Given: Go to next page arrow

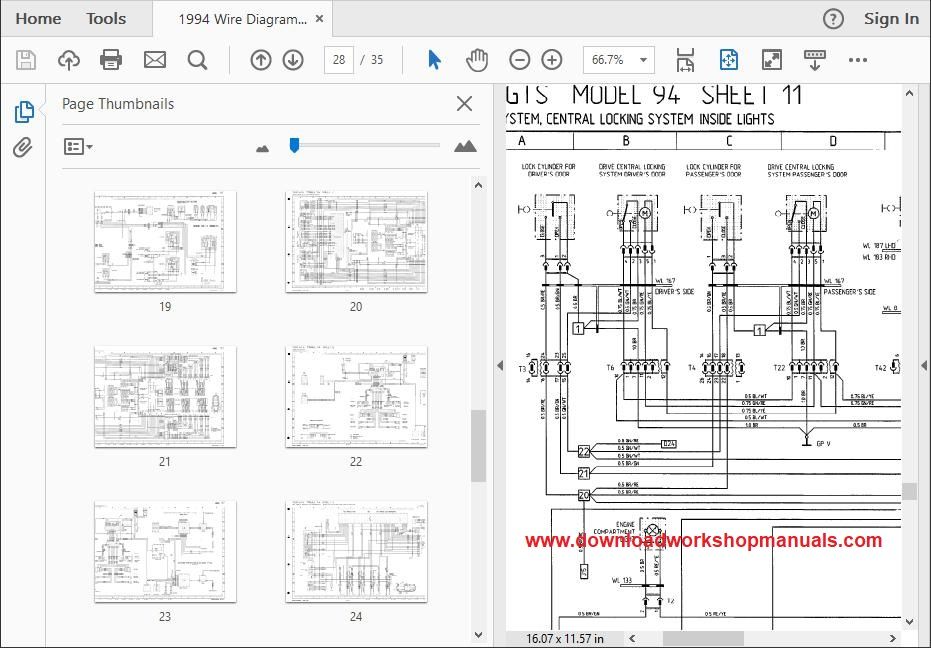Looking at the screenshot, I should 293,60.
